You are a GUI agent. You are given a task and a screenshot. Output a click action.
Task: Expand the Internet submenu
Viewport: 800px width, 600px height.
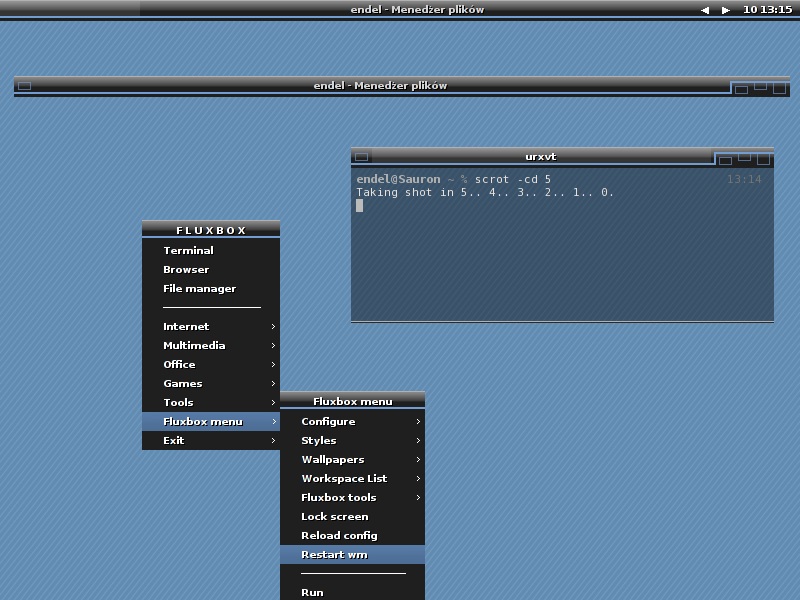(211, 327)
